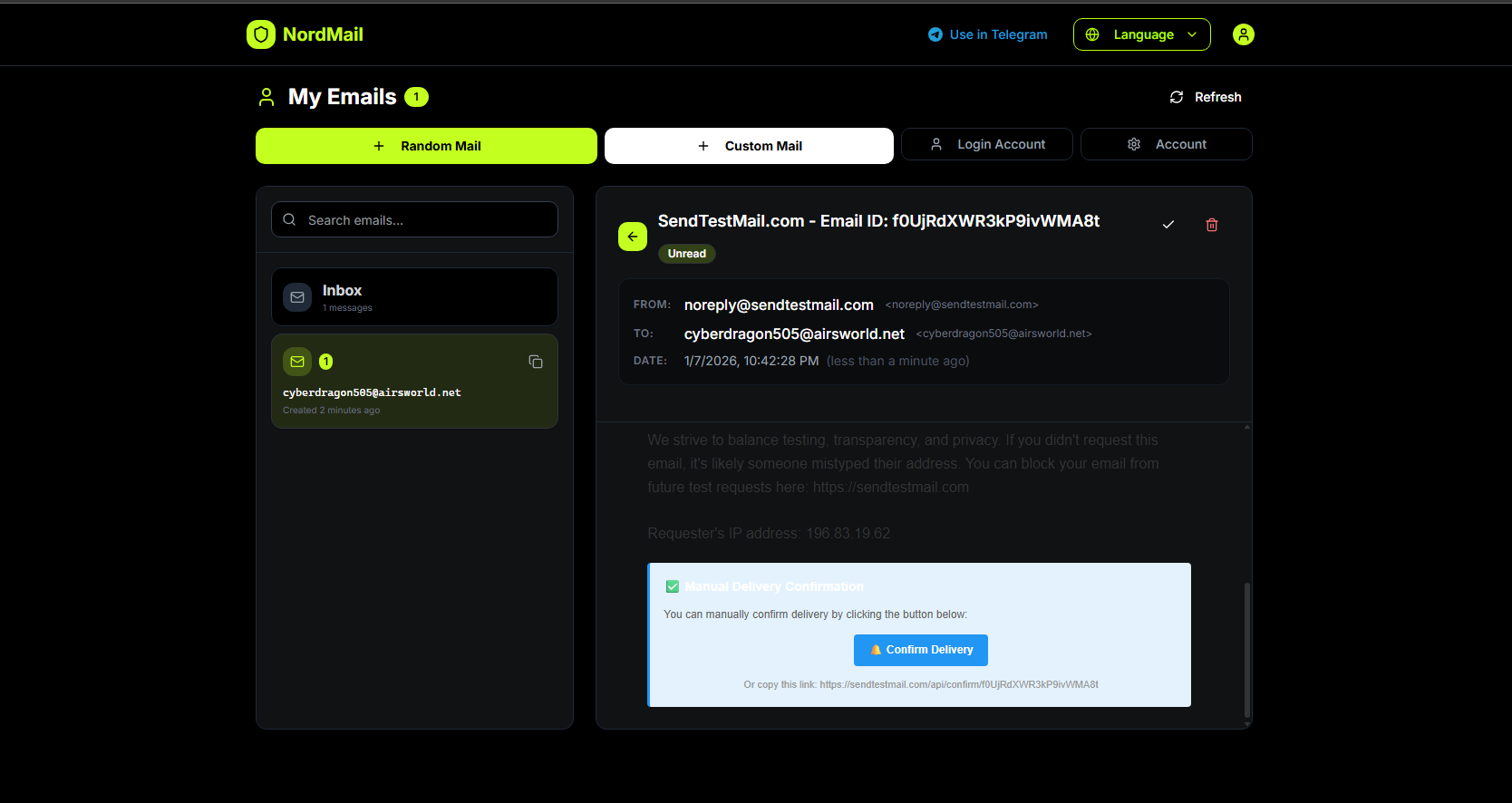1512x803 pixels.
Task: Click the magnifier icon in search box
Action: tap(289, 219)
